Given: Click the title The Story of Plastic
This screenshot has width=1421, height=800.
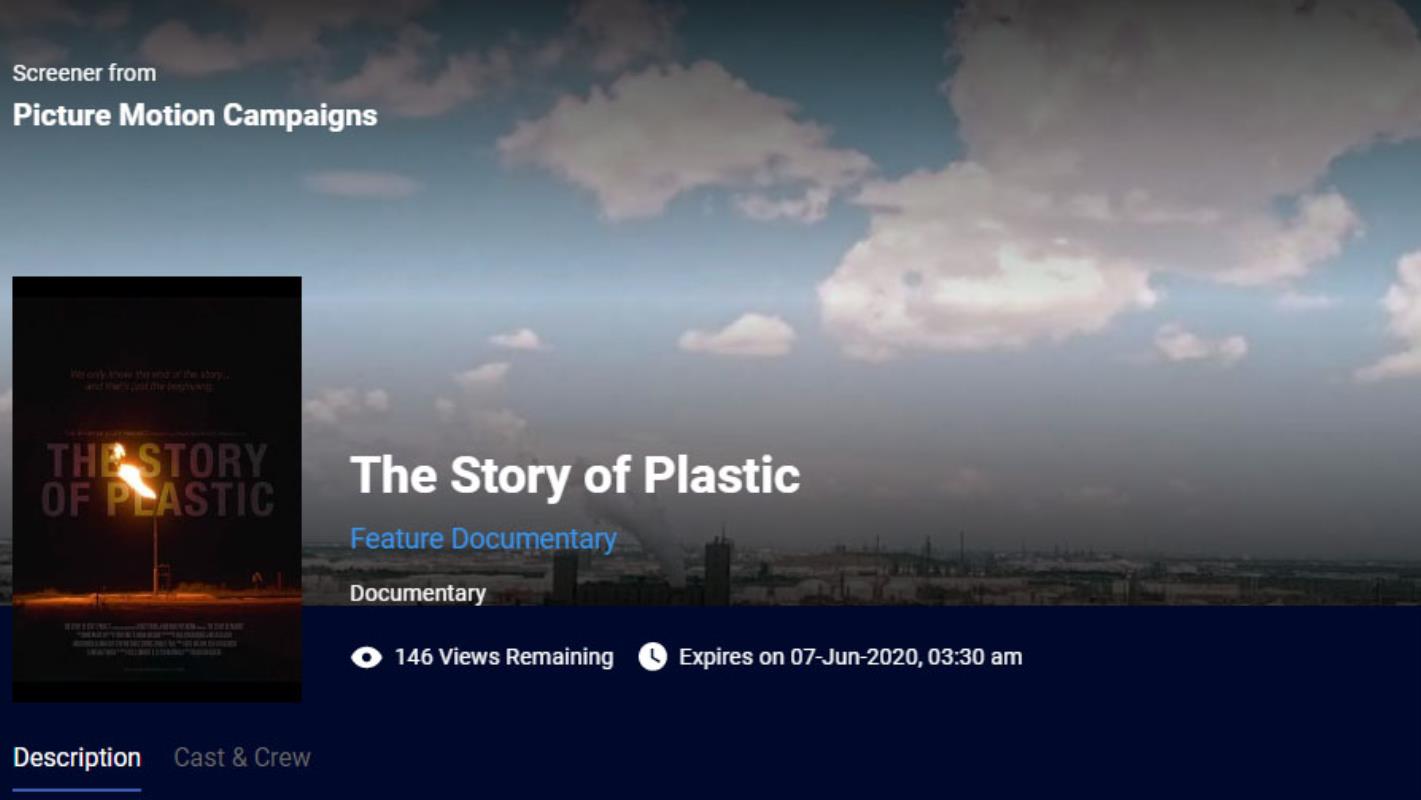Looking at the screenshot, I should coord(575,474).
